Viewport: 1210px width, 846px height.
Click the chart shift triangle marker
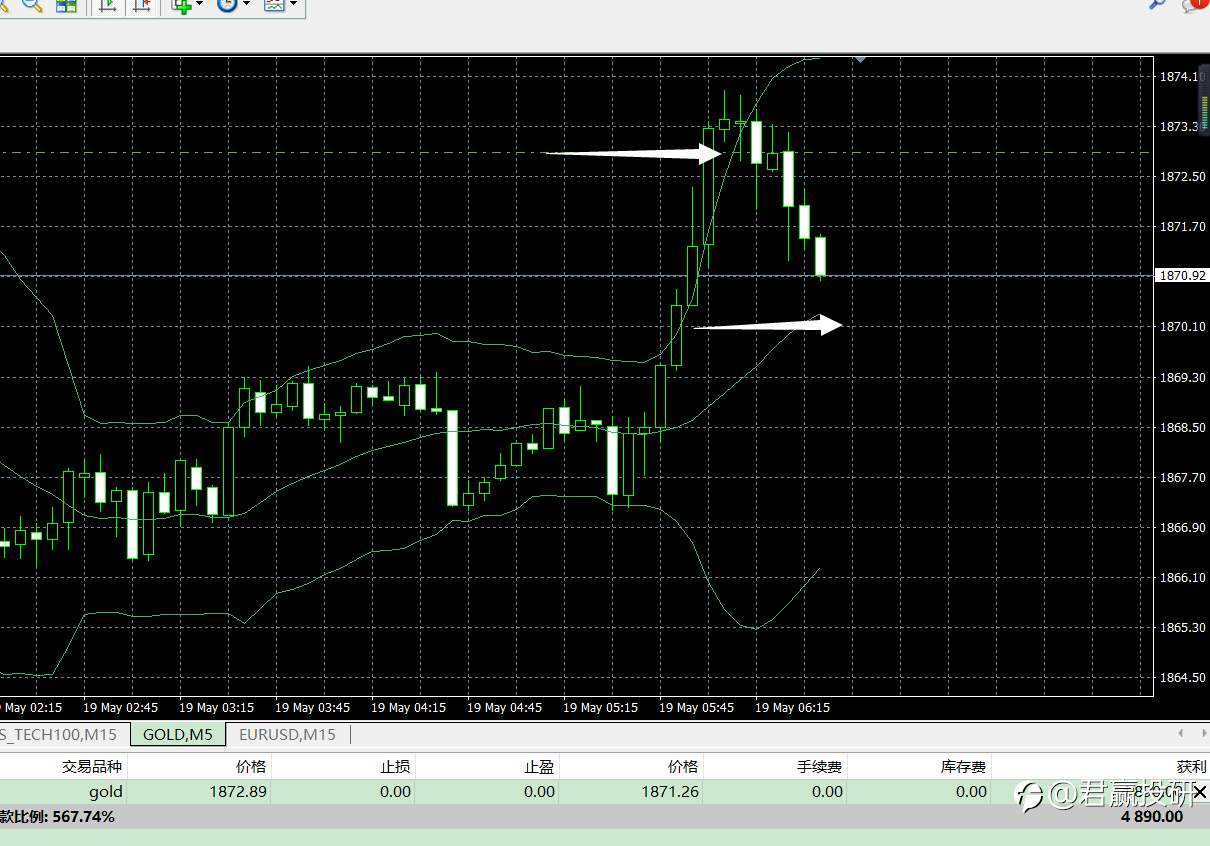(859, 60)
